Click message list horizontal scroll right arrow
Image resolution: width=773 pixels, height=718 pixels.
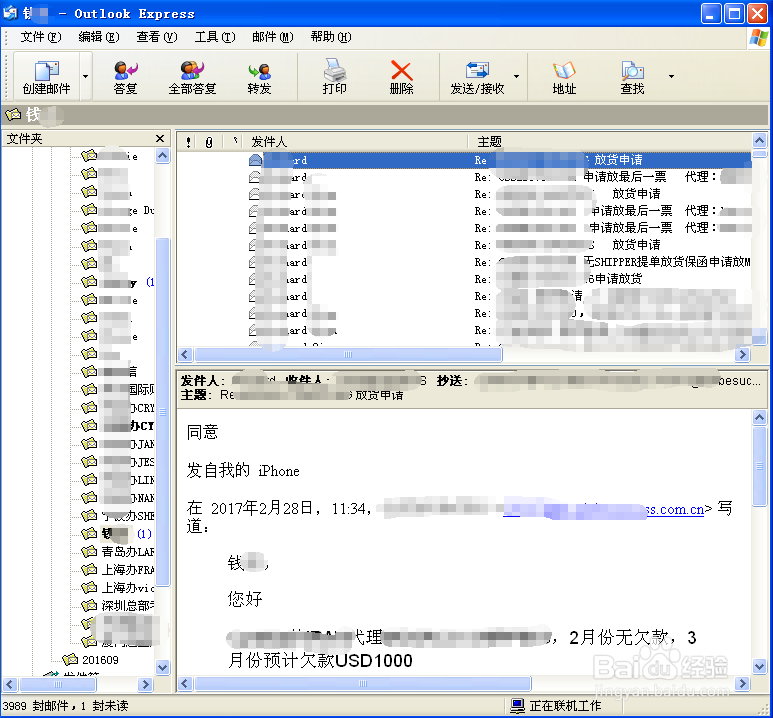(x=742, y=355)
